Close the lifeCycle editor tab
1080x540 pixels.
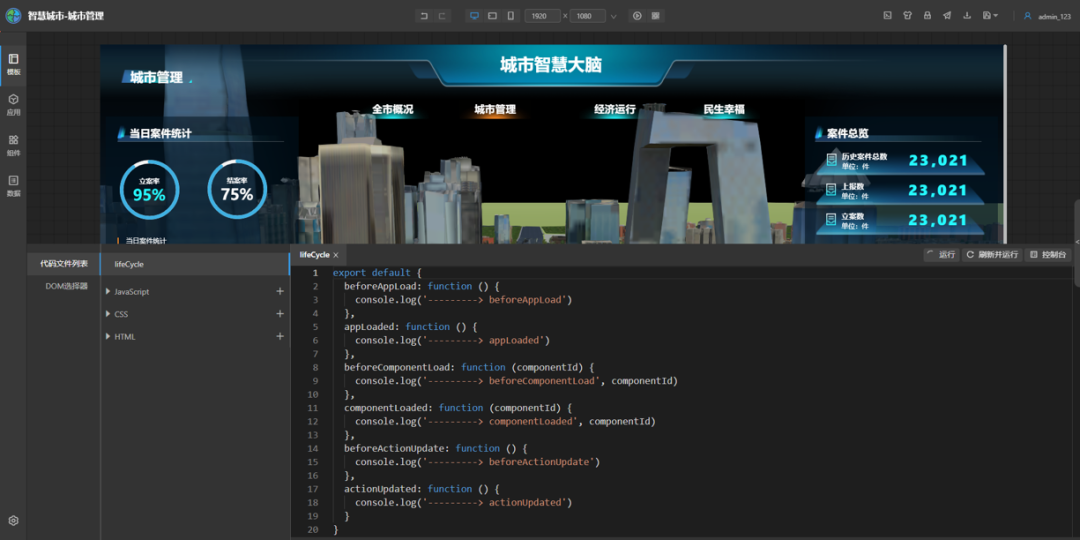[x=336, y=255]
